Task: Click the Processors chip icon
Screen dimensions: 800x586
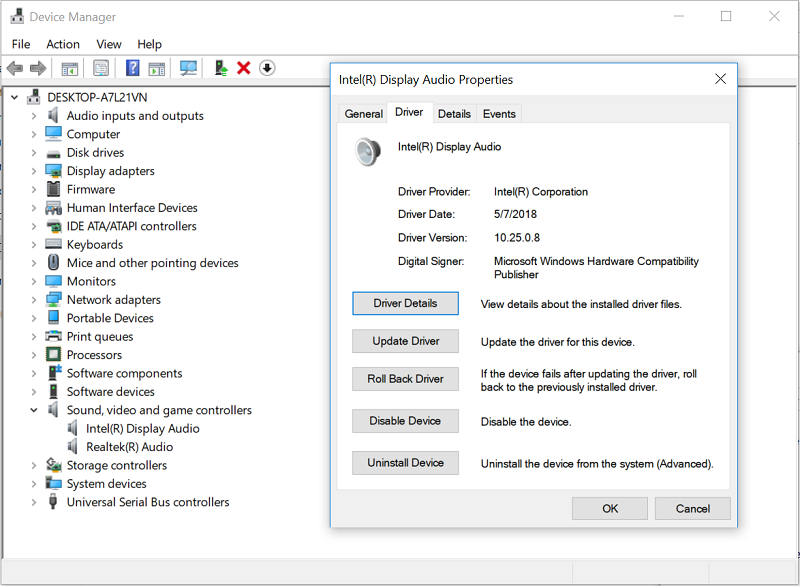Action: click(x=53, y=354)
